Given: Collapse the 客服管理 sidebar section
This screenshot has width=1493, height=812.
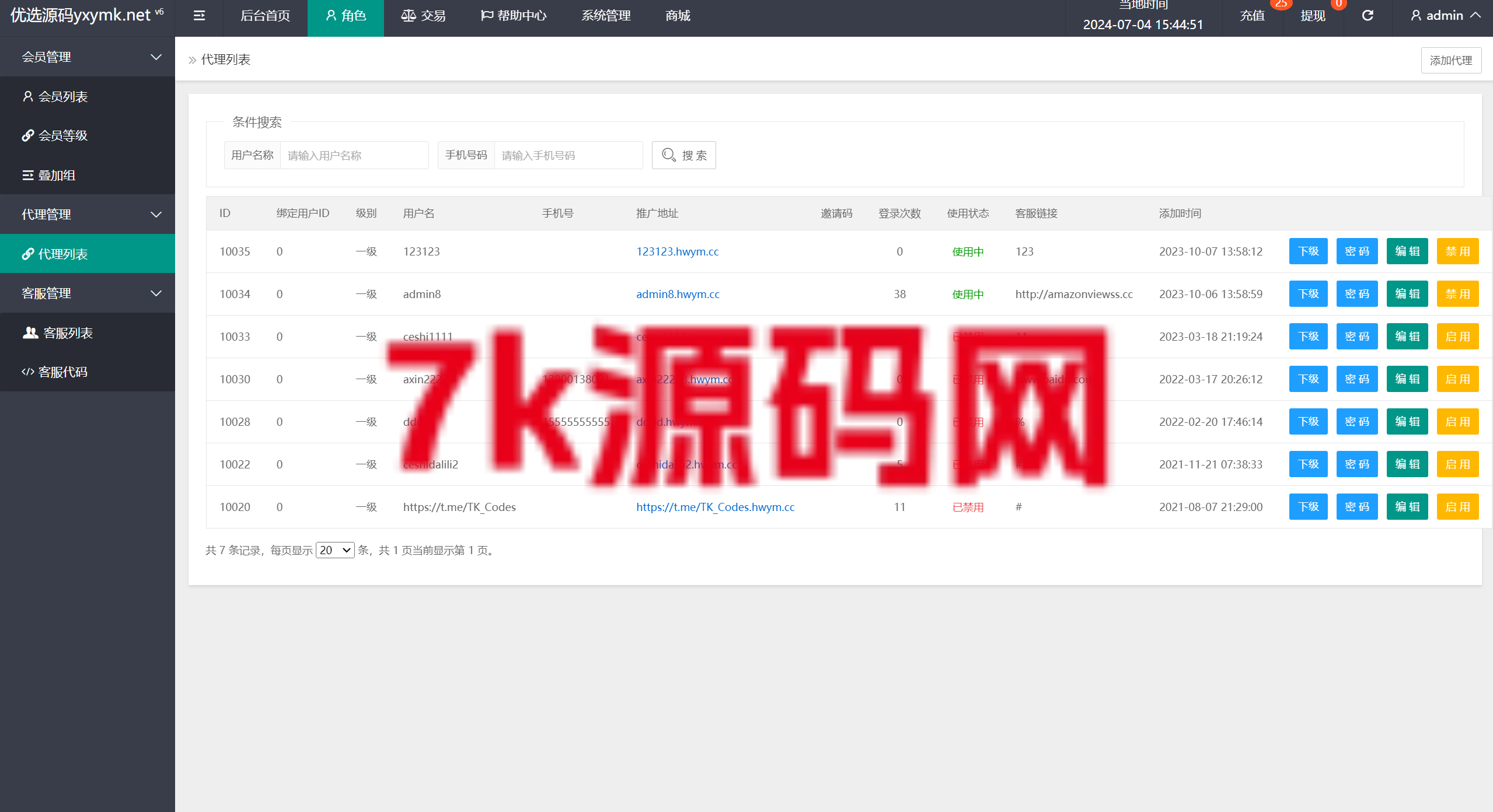Looking at the screenshot, I should pos(88,293).
